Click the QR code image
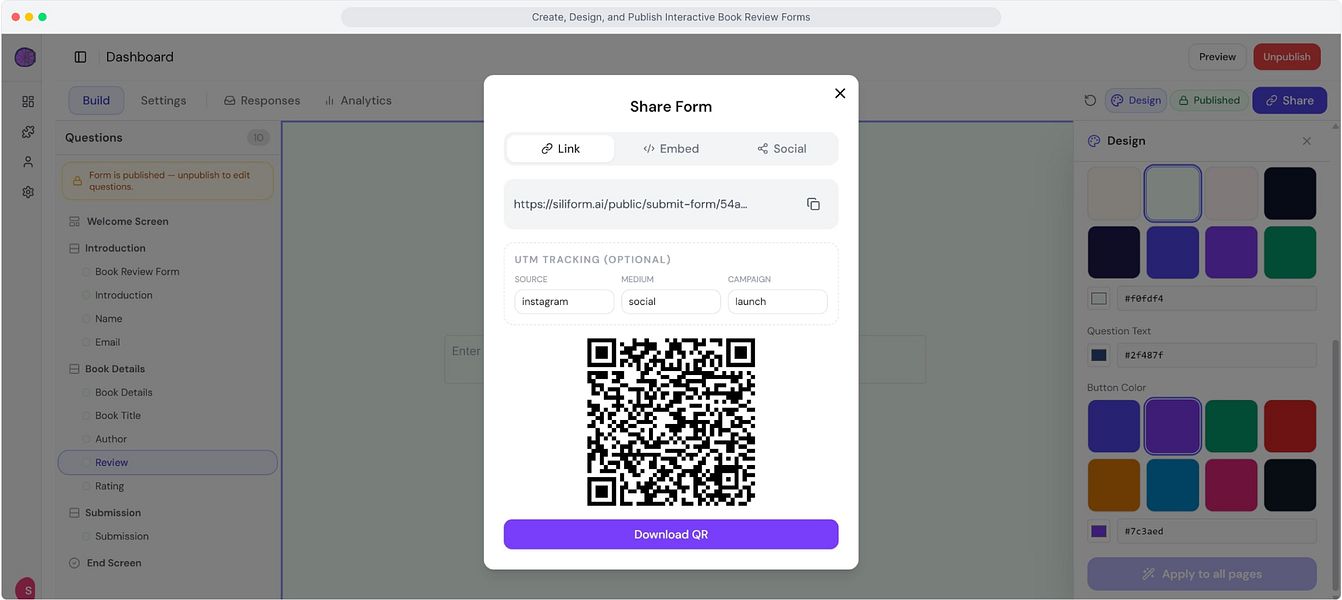Viewport: 1342px width, 600px height. 671,422
